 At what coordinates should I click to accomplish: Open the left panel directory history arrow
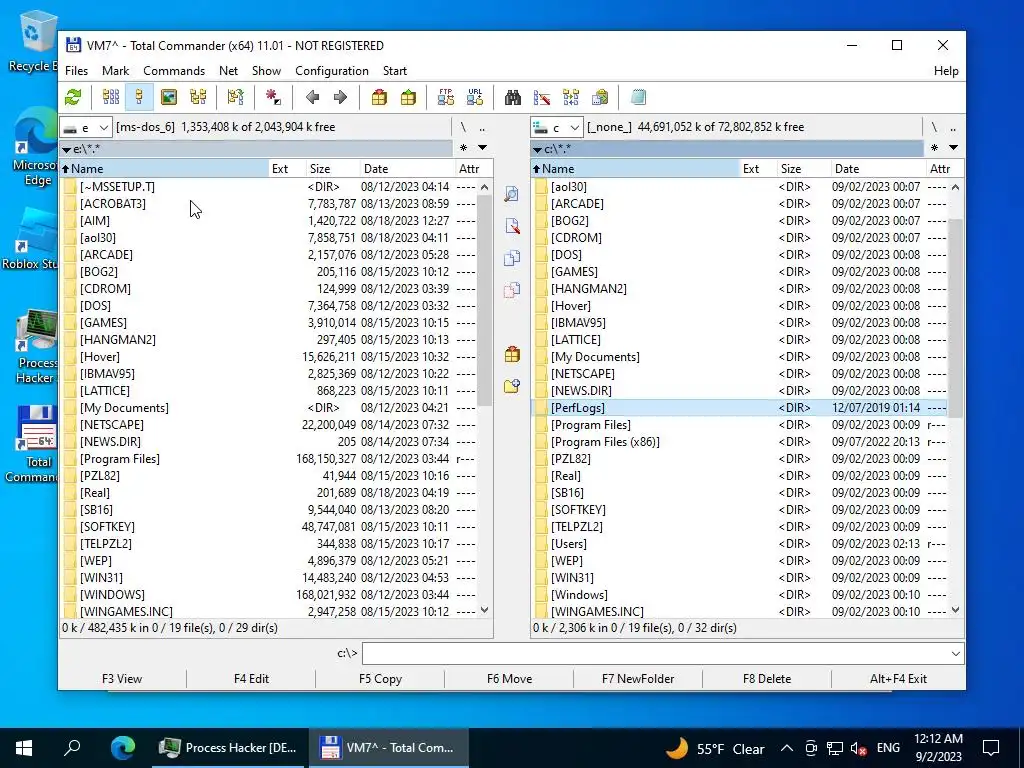pyautogui.click(x=482, y=148)
